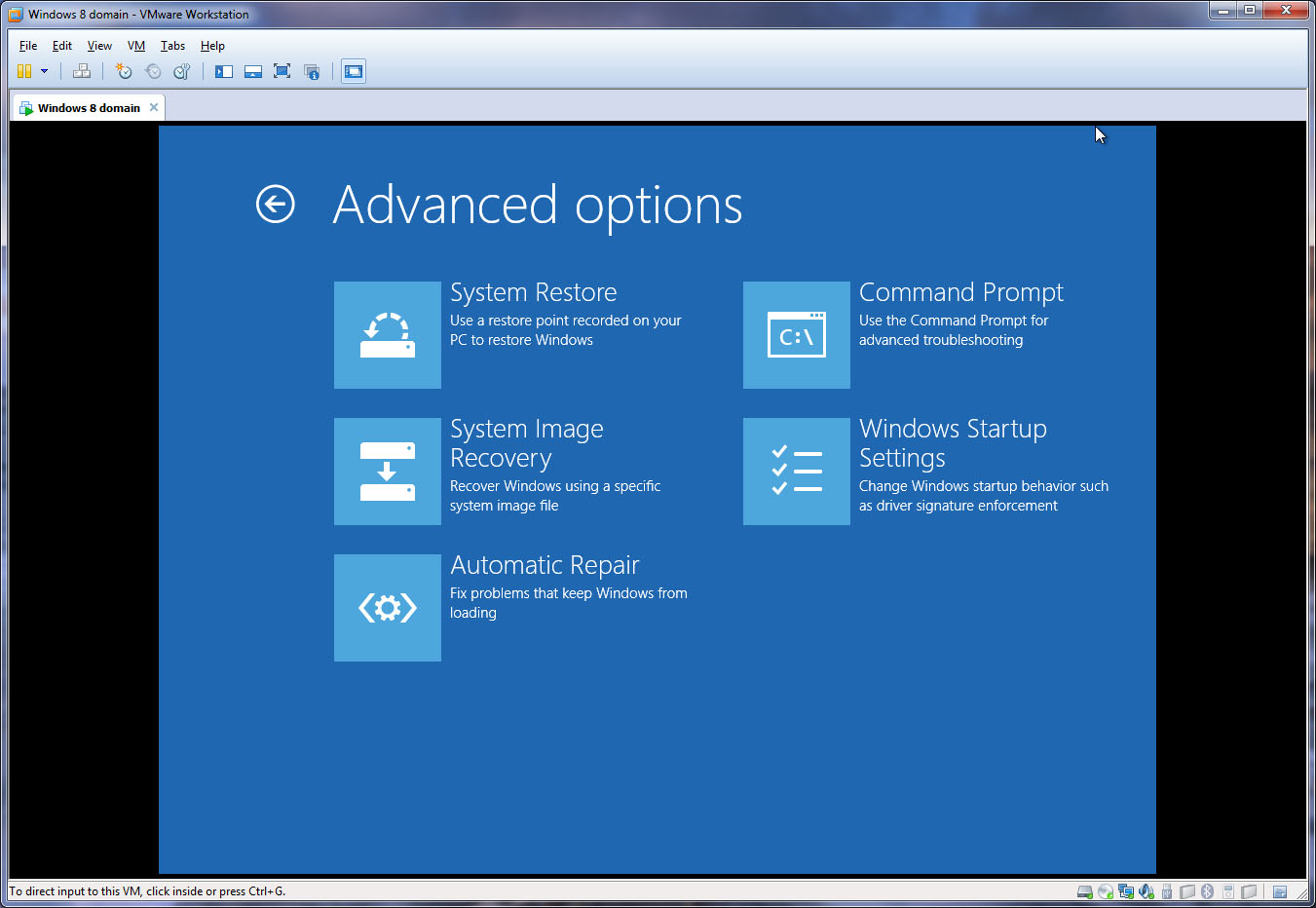Click the iPod device status icon
The width and height of the screenshot is (1316, 908).
[x=1228, y=891]
